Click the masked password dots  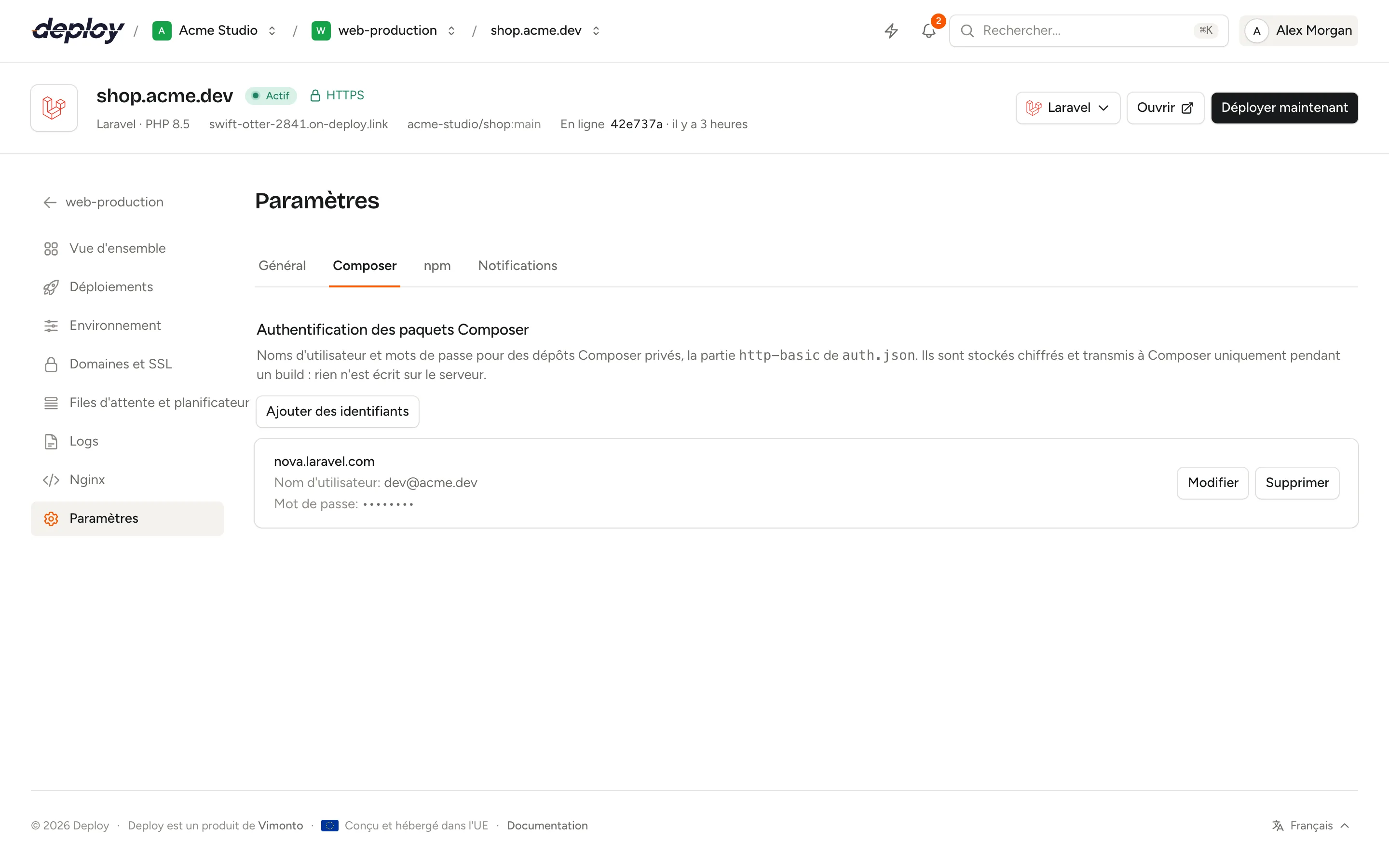click(388, 504)
